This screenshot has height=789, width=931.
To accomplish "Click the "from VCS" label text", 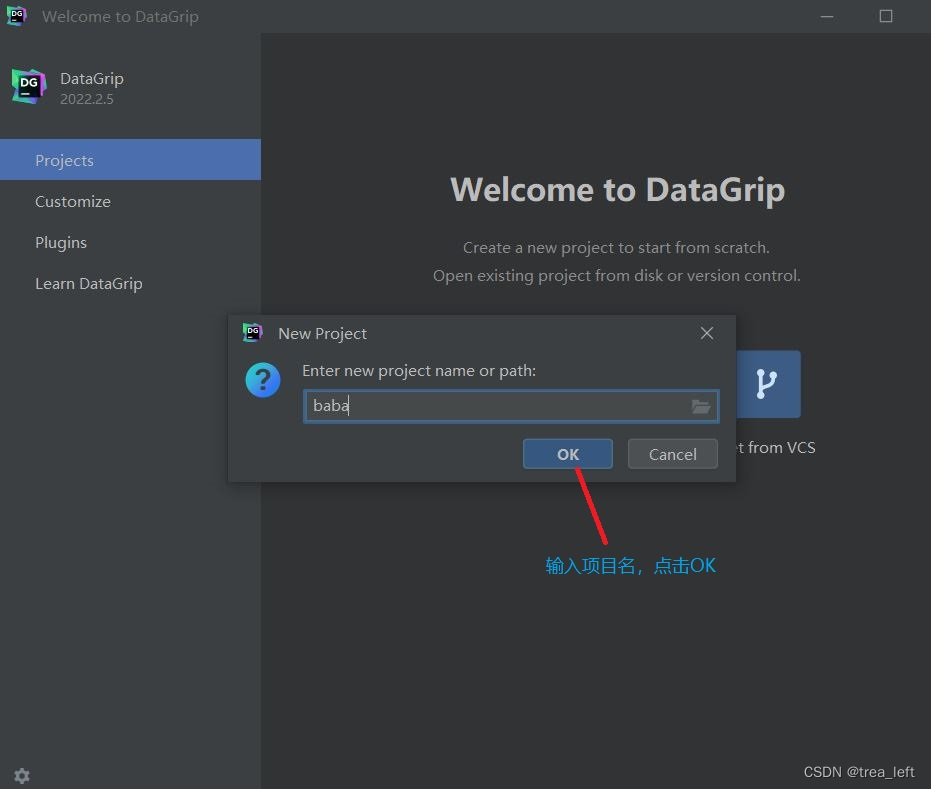I will click(x=781, y=447).
